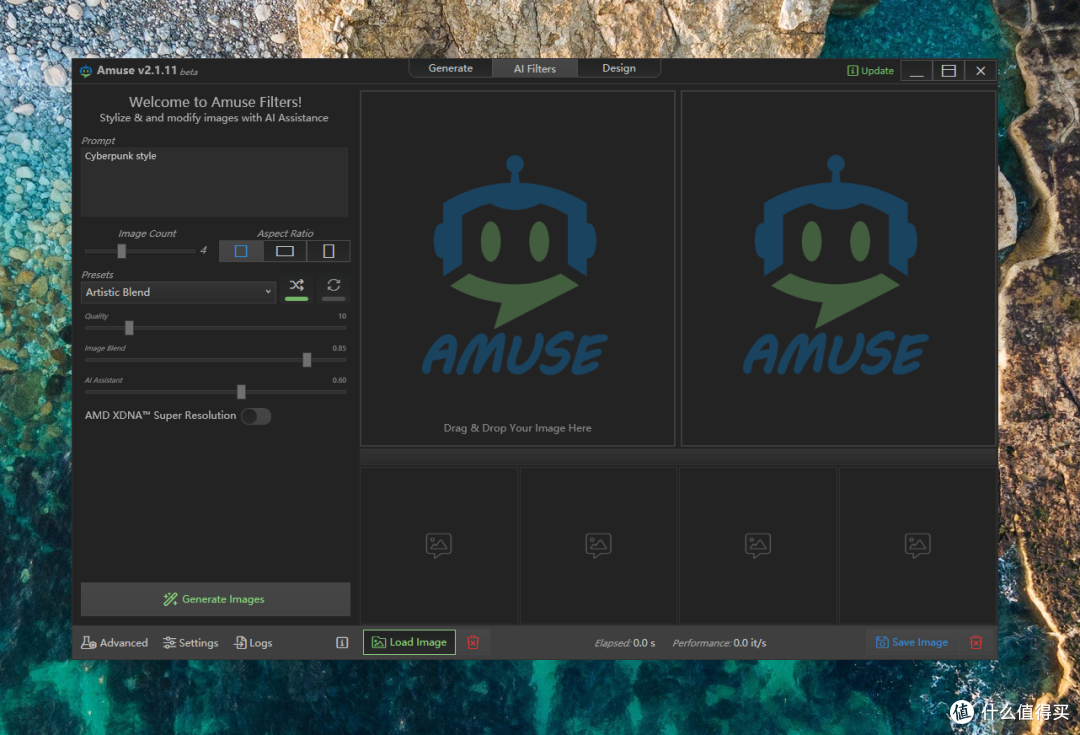The height and width of the screenshot is (735, 1080).
Task: Enable AMD XDNA Super Resolution toggle
Action: point(255,416)
